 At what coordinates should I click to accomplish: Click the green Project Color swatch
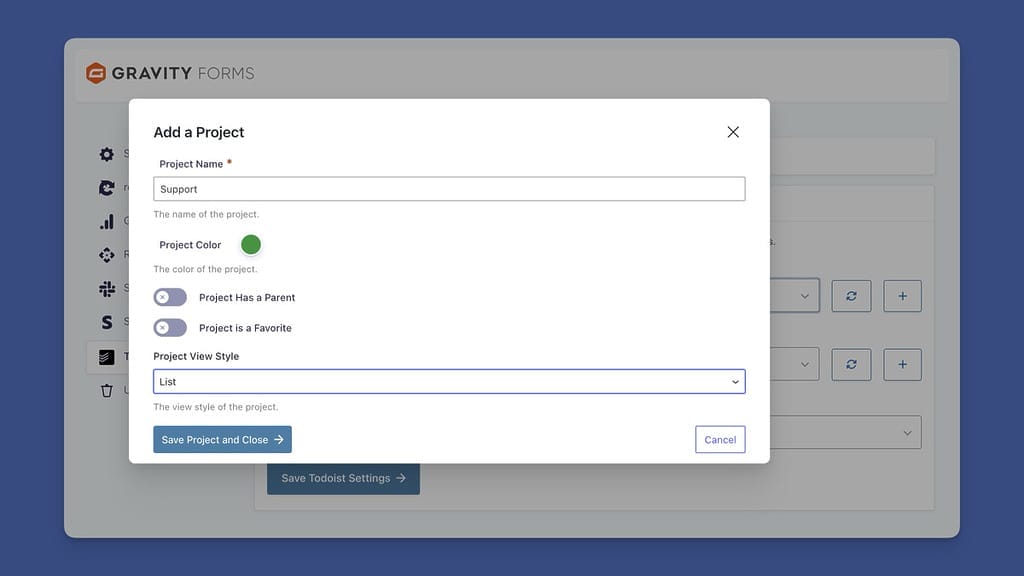[x=251, y=244]
